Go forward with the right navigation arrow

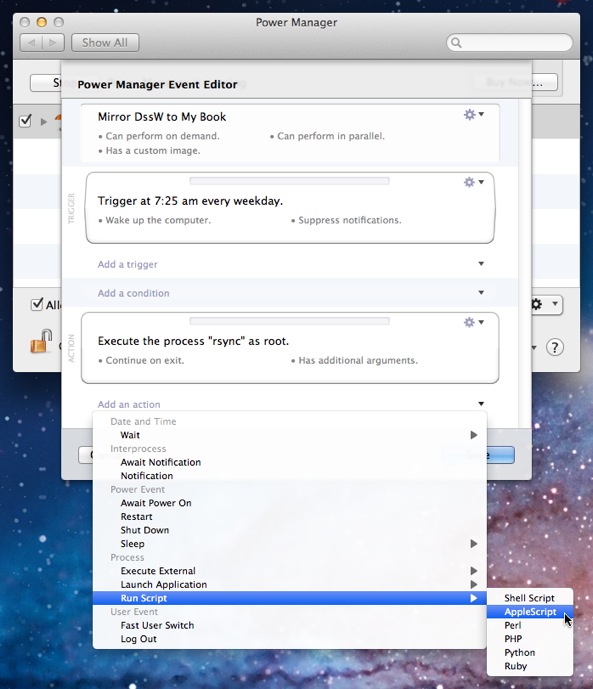click(53, 43)
